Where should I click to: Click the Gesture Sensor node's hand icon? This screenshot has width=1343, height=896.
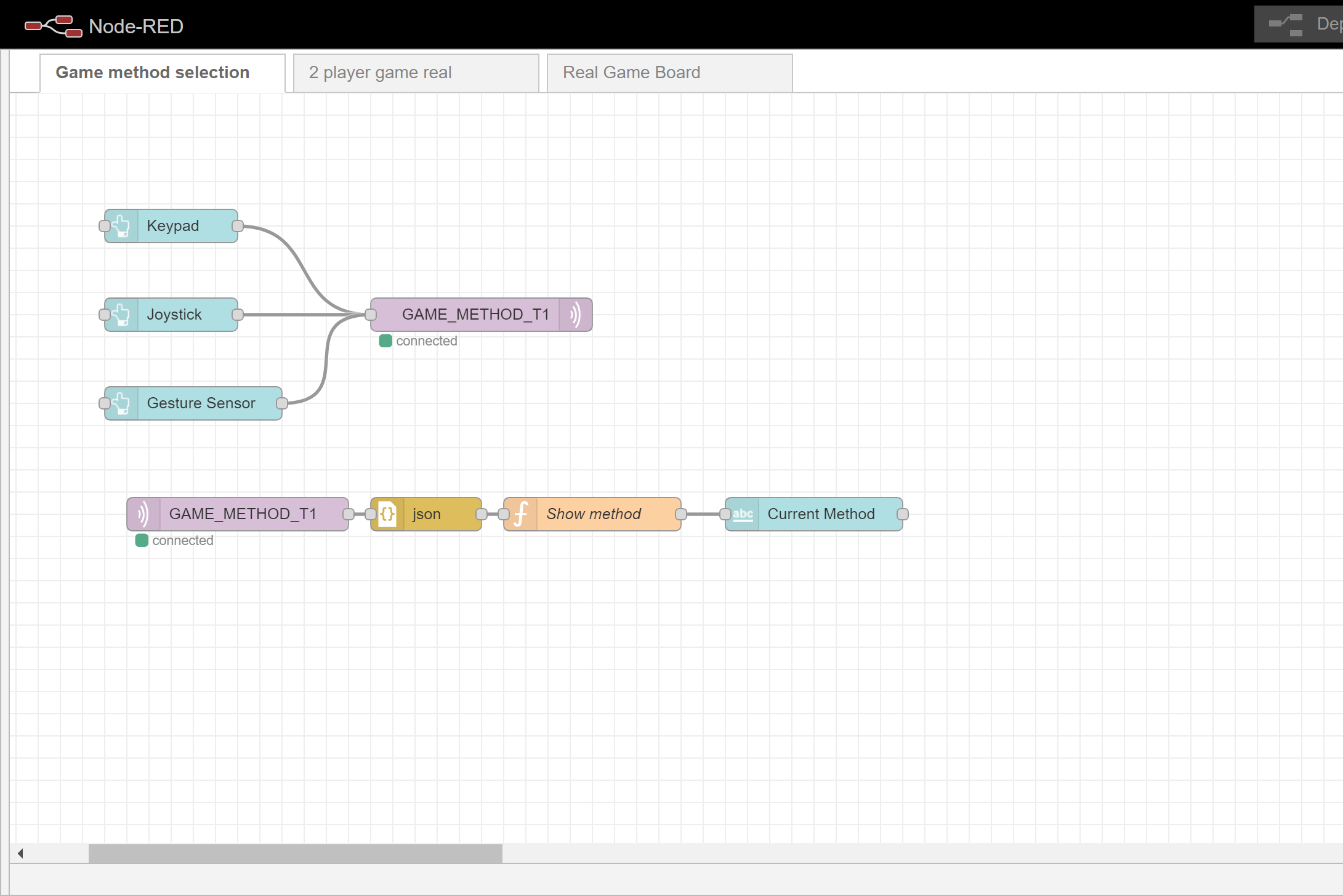(121, 403)
